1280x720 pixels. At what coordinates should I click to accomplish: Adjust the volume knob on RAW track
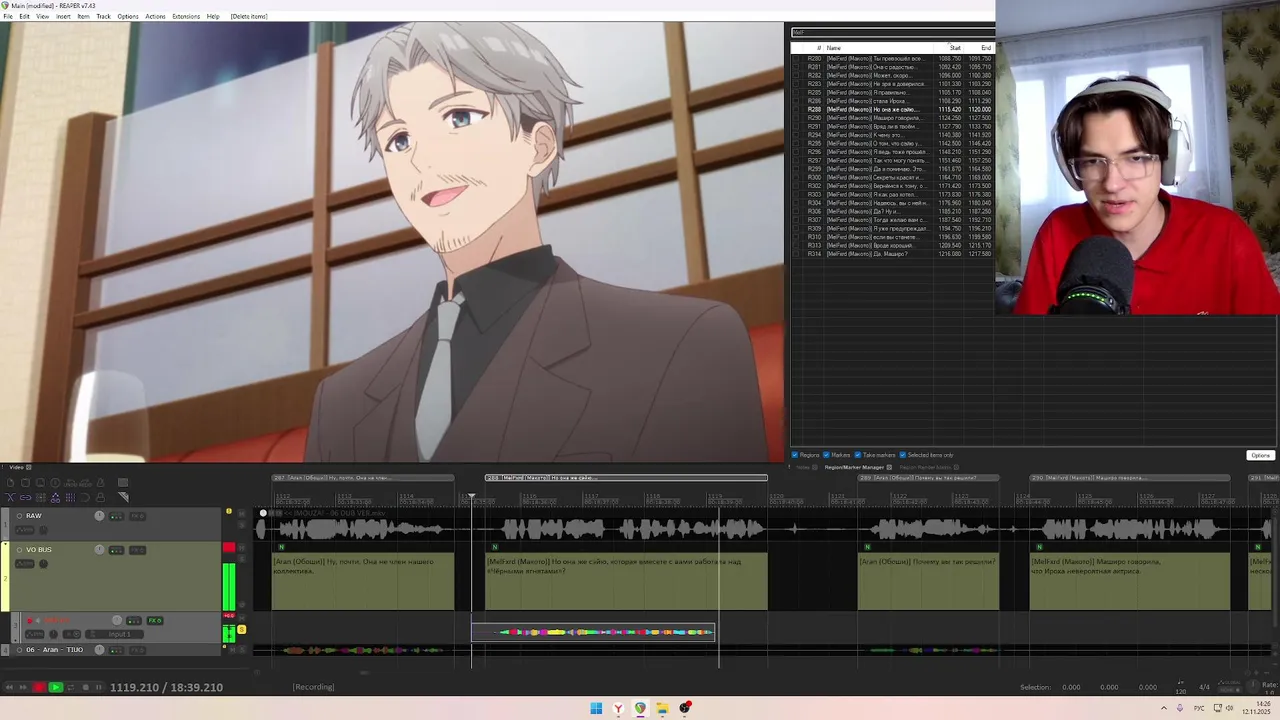(99, 516)
